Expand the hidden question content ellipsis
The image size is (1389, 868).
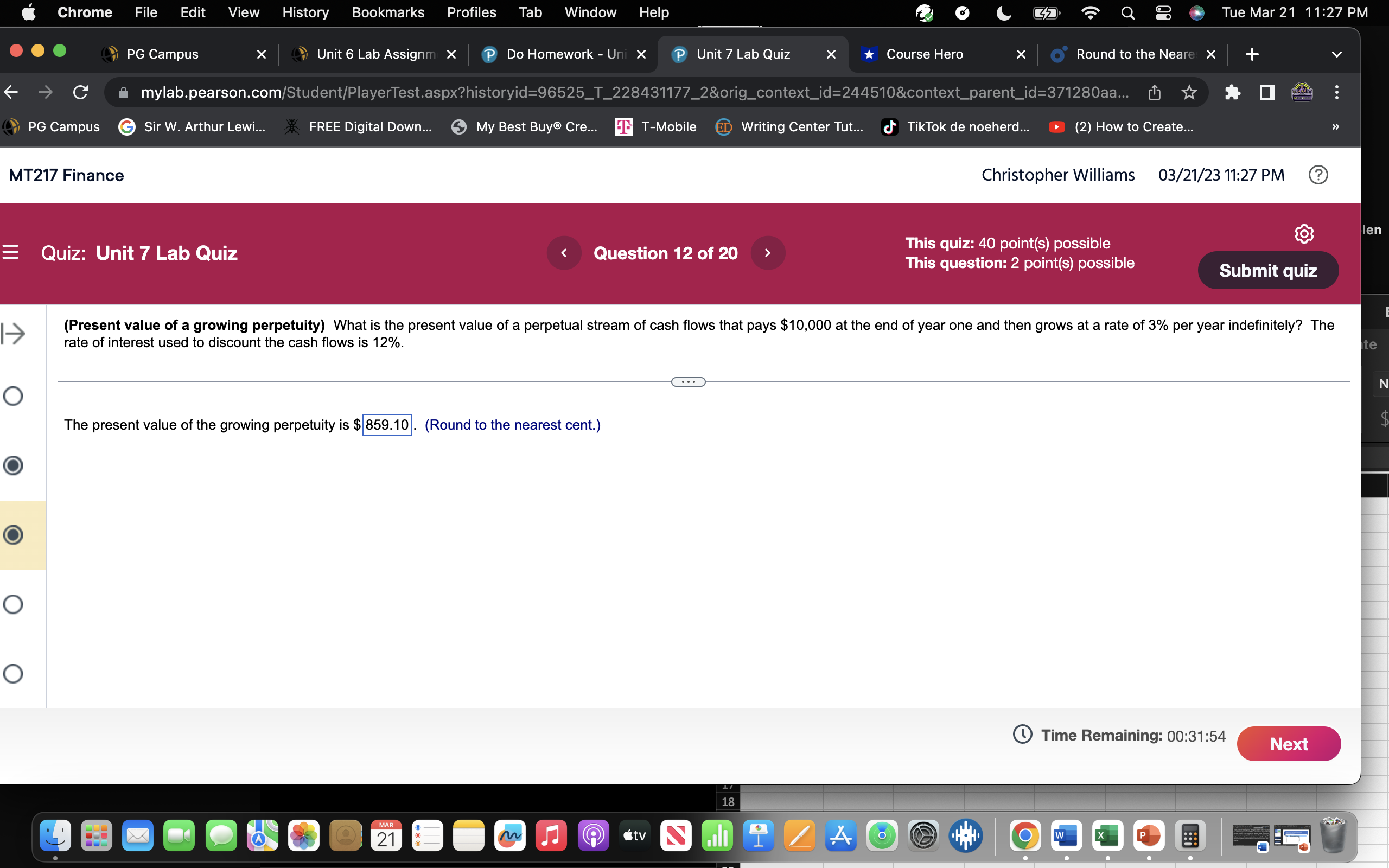[687, 381]
